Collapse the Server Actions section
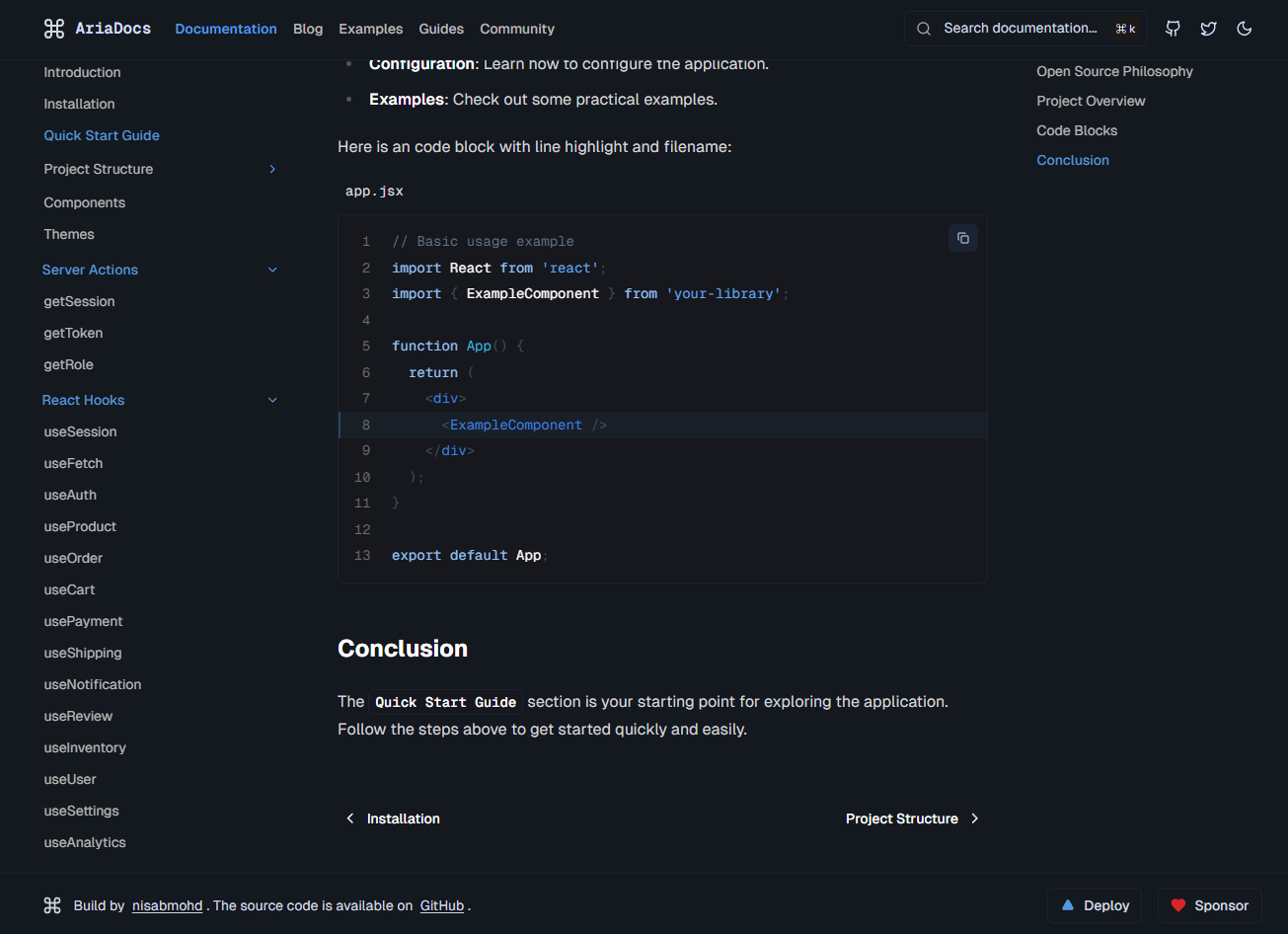This screenshot has width=1288, height=934. click(272, 270)
